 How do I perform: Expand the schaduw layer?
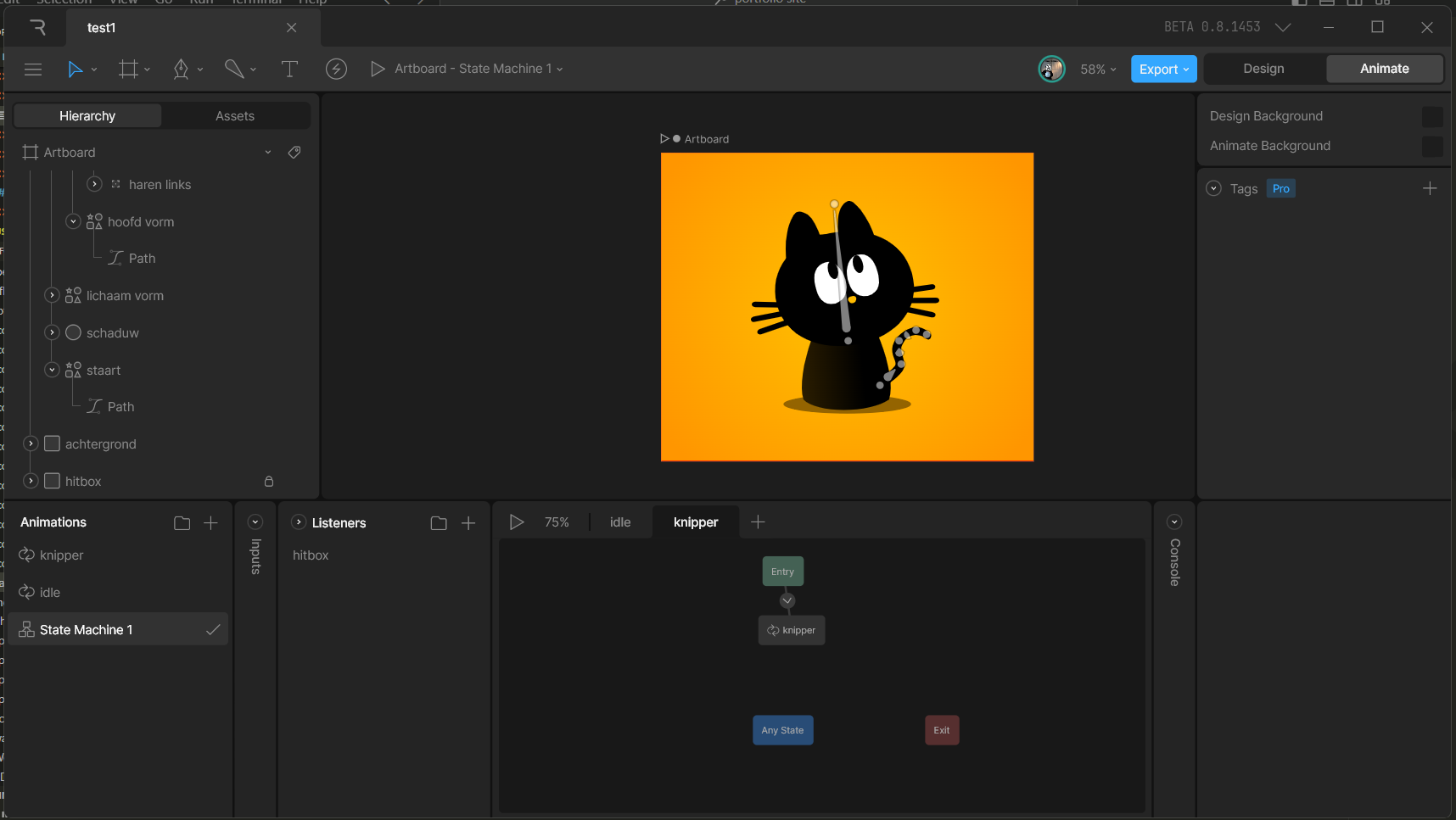coord(52,332)
